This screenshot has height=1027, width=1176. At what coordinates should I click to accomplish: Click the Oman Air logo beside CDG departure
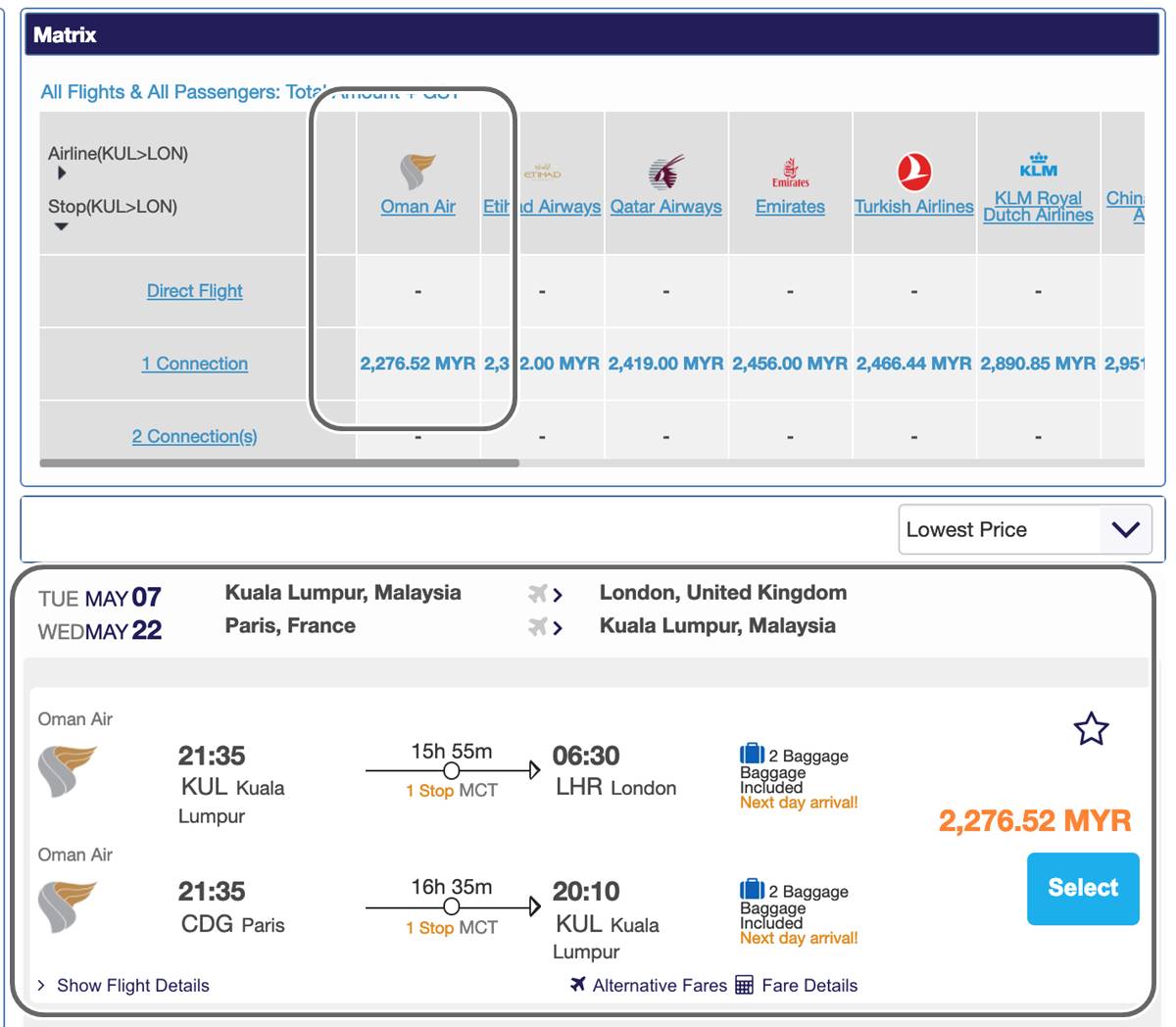[67, 906]
